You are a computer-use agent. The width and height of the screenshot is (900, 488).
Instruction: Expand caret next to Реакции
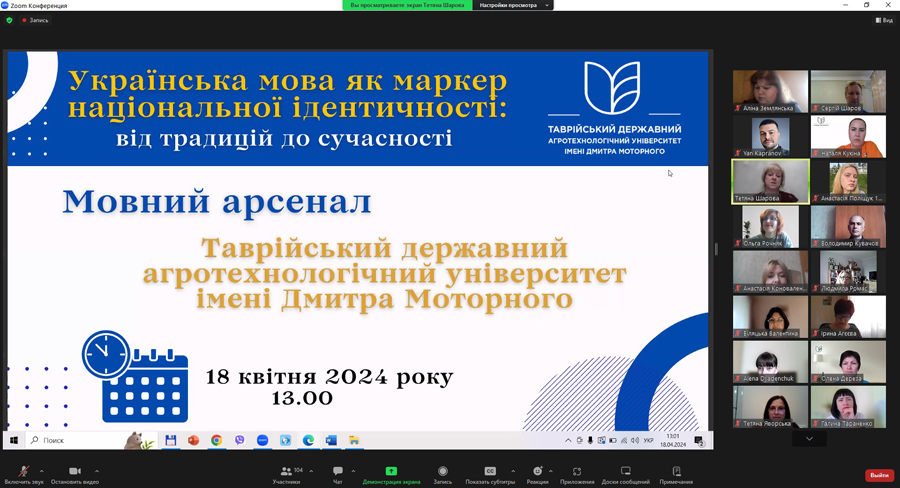tap(550, 471)
